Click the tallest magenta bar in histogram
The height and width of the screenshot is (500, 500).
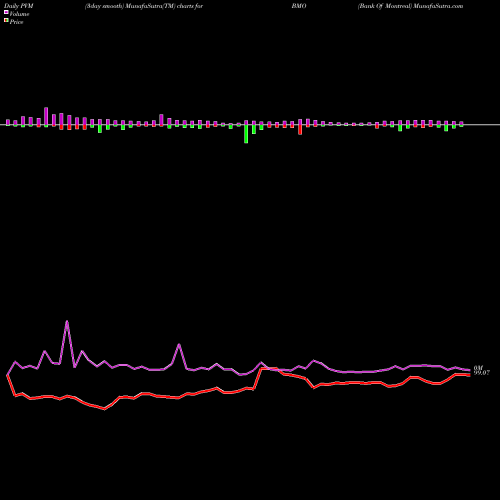[46, 116]
